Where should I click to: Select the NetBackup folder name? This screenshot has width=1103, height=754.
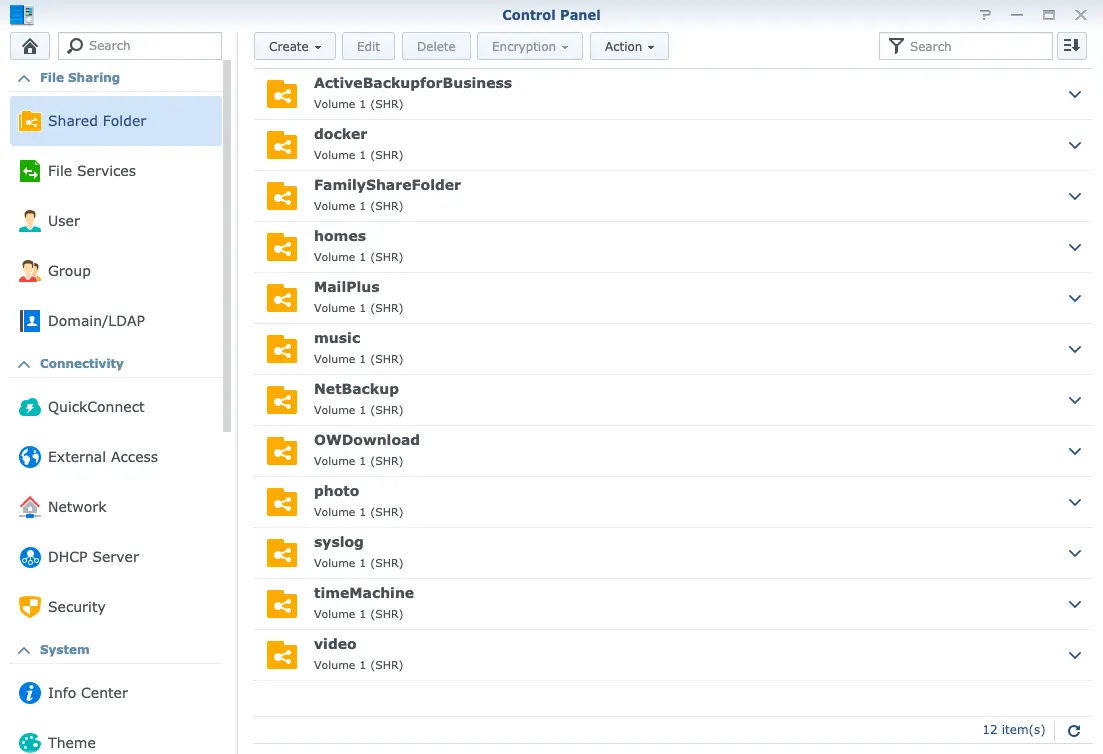point(356,389)
